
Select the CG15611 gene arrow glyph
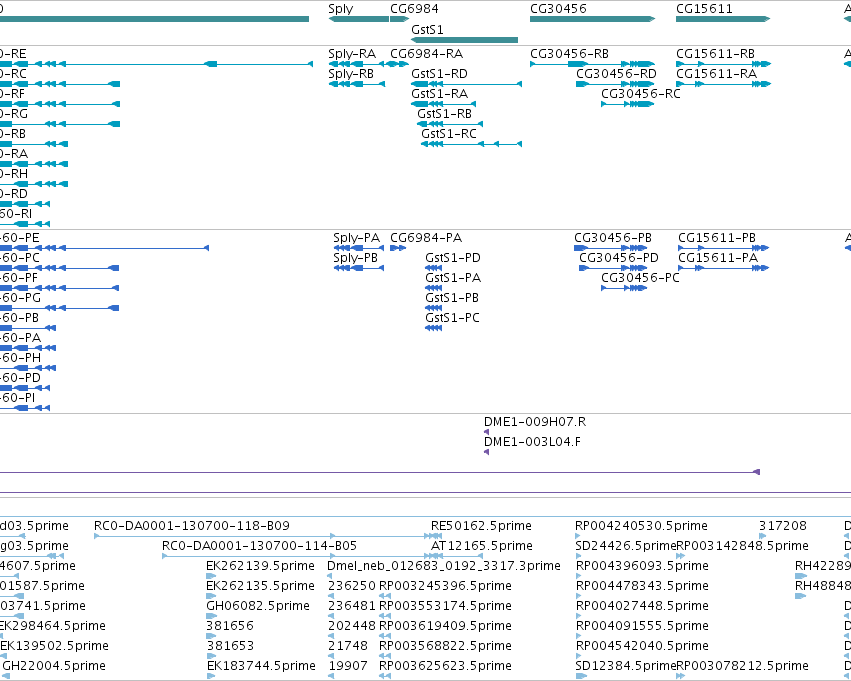723,19
